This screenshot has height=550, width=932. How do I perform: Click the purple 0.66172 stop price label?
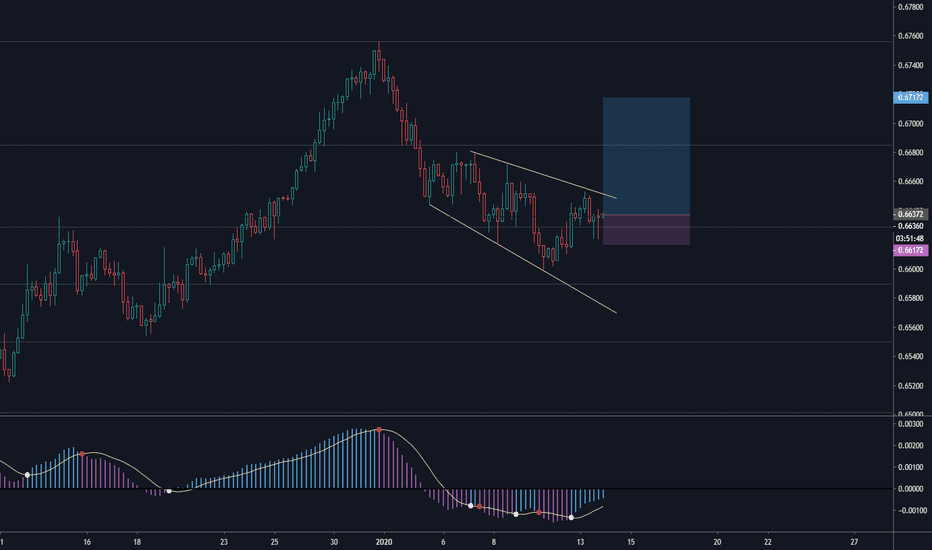tap(910, 251)
